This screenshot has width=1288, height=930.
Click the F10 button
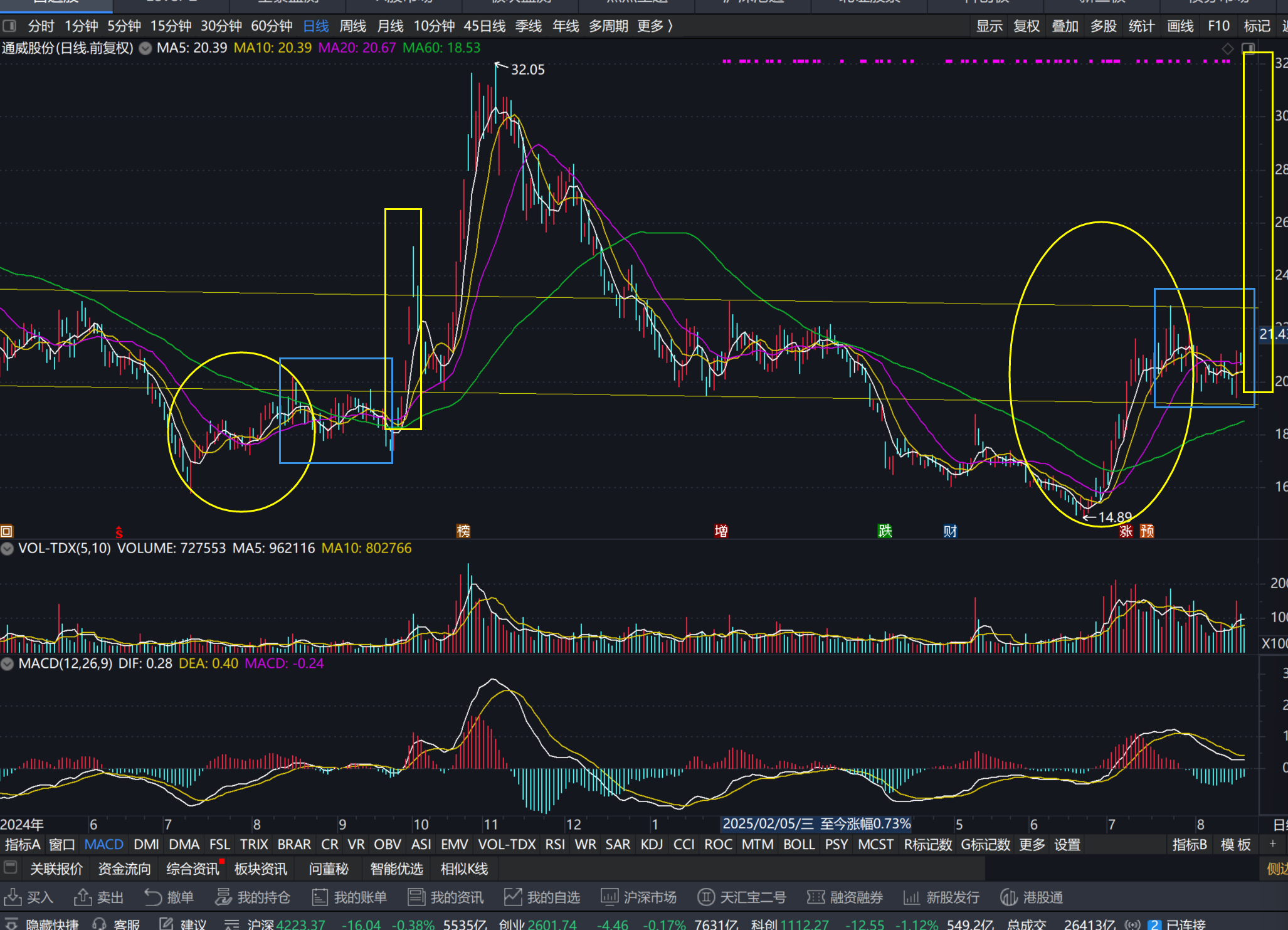click(x=1218, y=26)
